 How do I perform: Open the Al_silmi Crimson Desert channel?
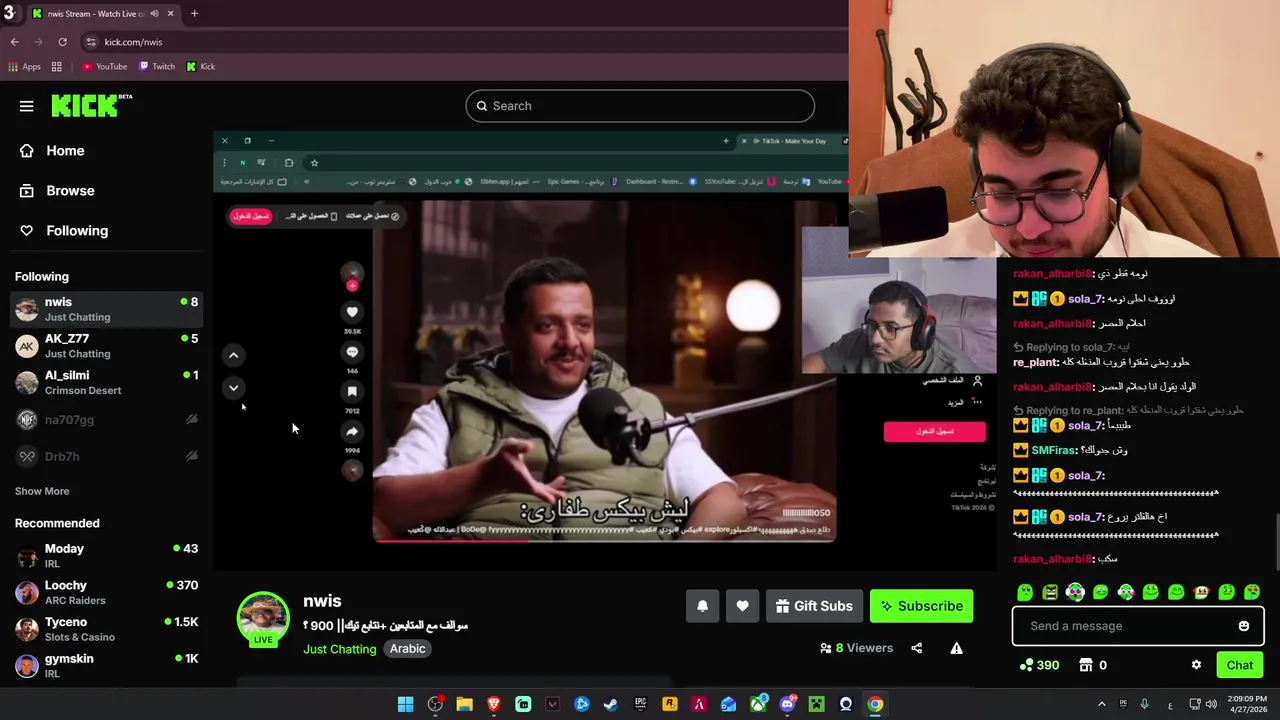tap(106, 383)
